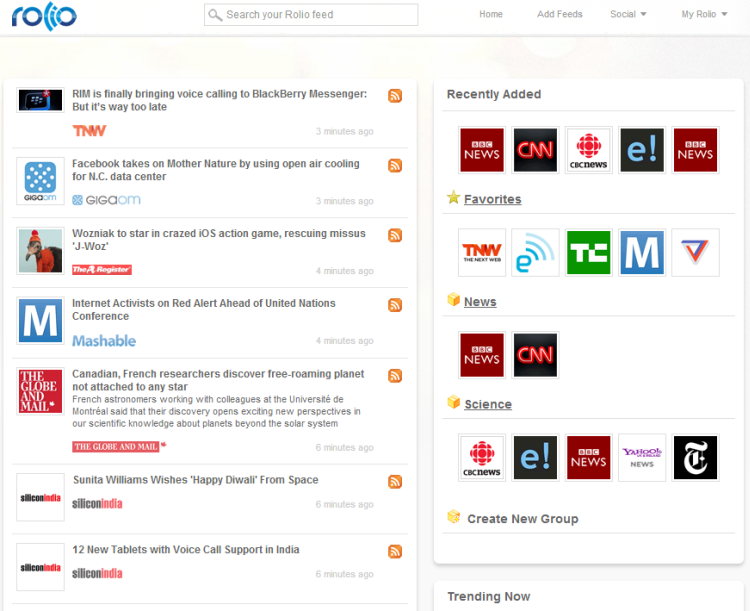Click RSS icon for 12 New Tablets article
Viewport: 750px width, 611px height.
click(x=395, y=552)
